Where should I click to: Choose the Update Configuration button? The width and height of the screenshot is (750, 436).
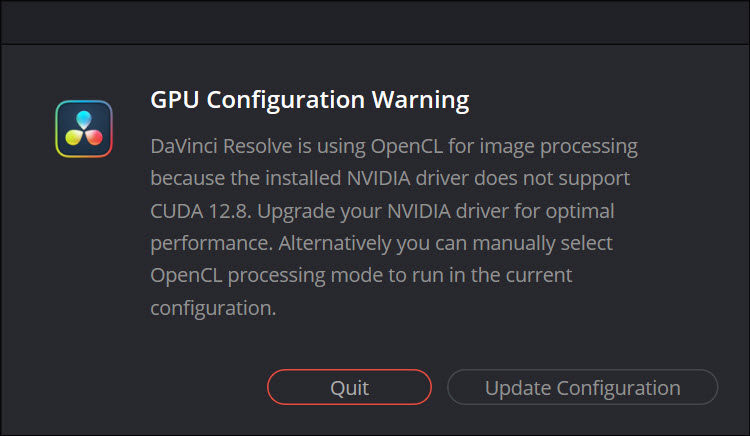pos(582,387)
